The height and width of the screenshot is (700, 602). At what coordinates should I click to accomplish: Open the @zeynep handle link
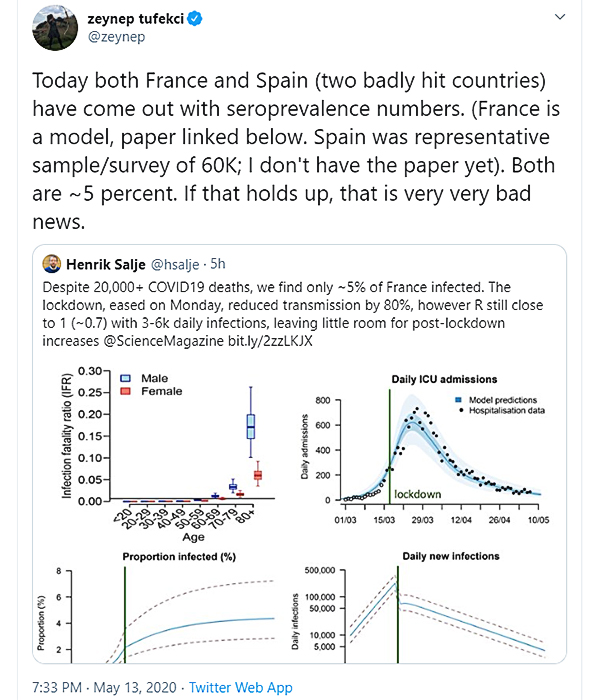pyautogui.click(x=117, y=37)
